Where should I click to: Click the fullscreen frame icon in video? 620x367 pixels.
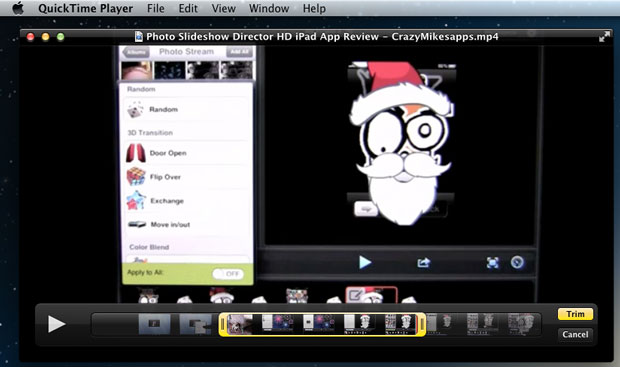(492, 263)
